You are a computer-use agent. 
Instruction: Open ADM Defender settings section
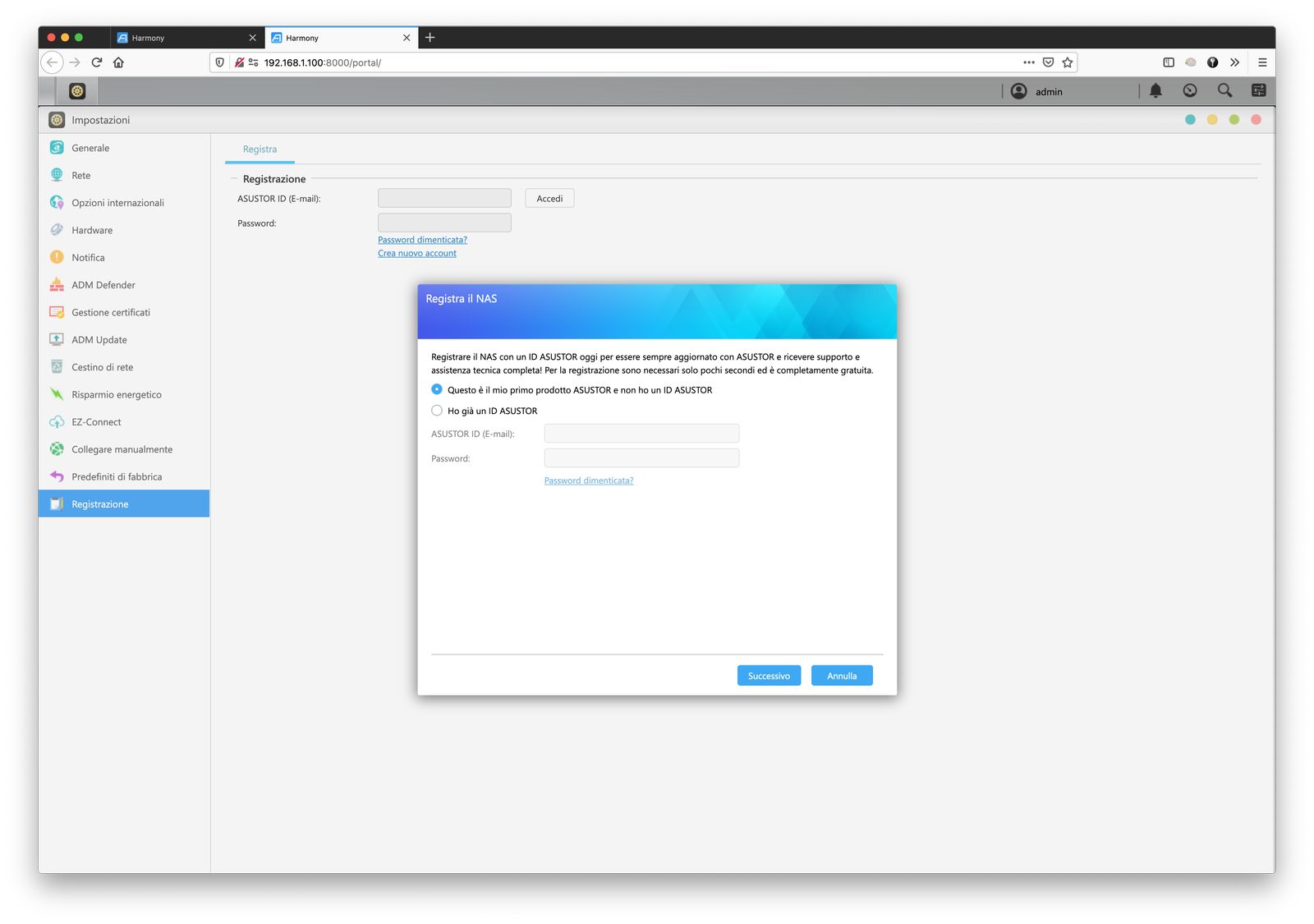[124, 285]
